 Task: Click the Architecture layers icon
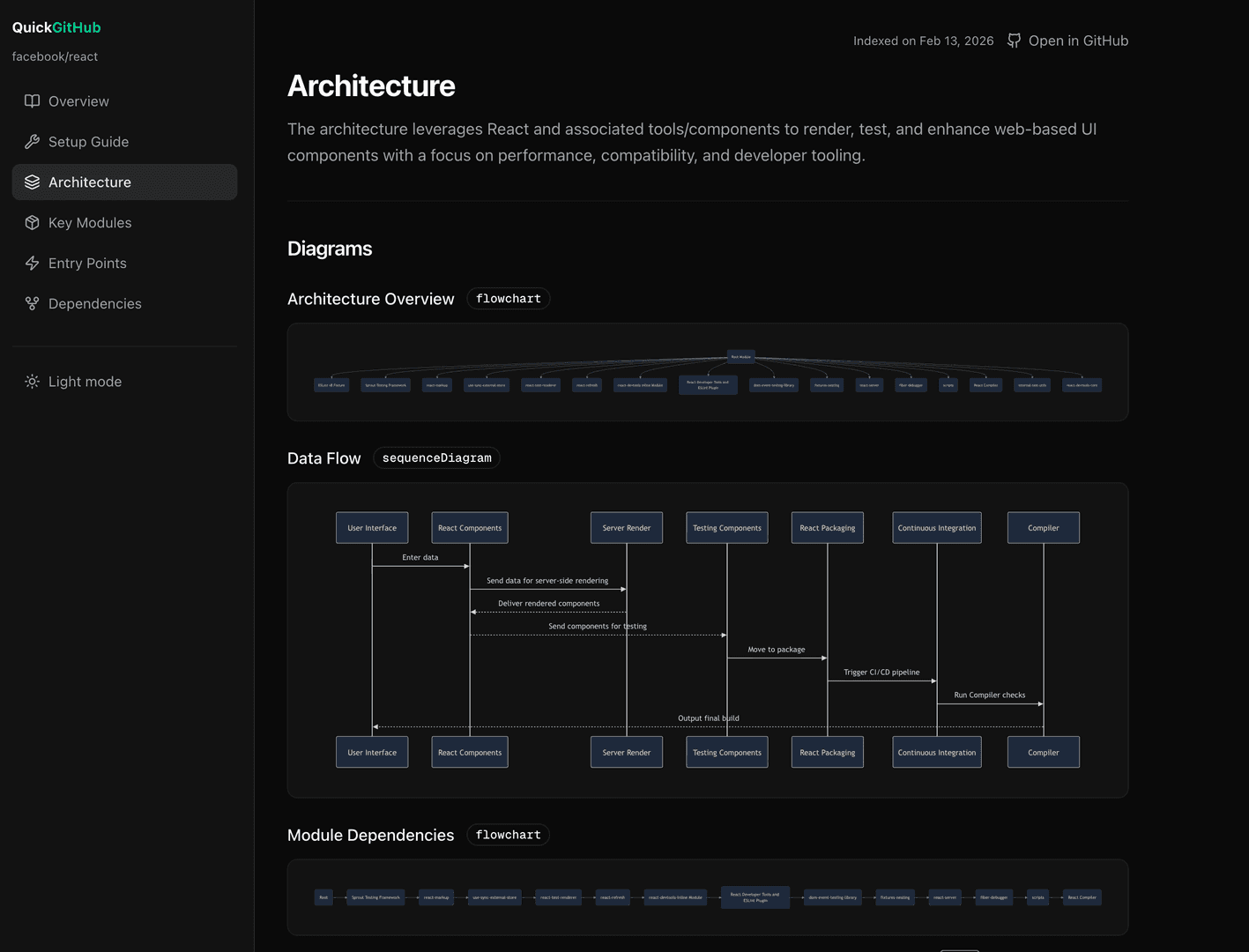pyautogui.click(x=32, y=182)
